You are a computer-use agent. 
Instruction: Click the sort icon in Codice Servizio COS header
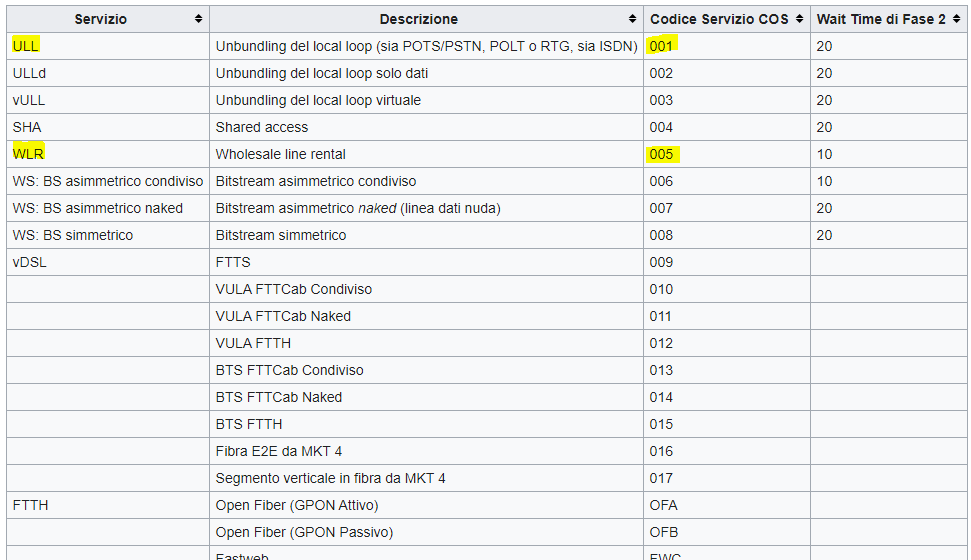coord(799,19)
